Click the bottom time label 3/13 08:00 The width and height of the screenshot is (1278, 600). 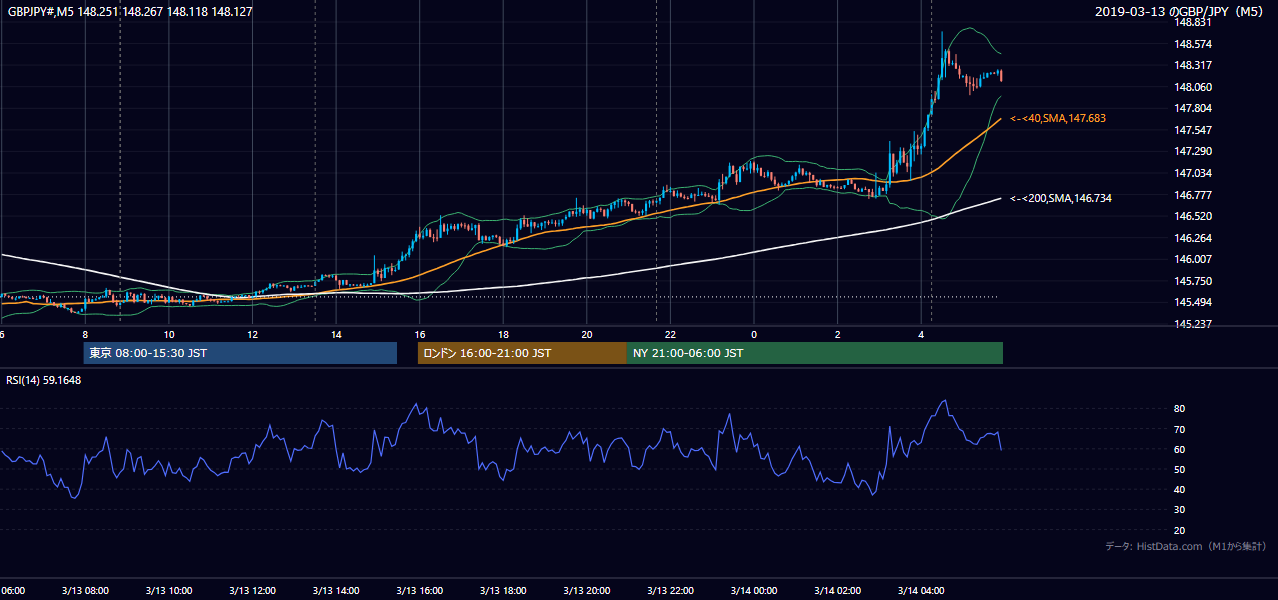point(84,591)
